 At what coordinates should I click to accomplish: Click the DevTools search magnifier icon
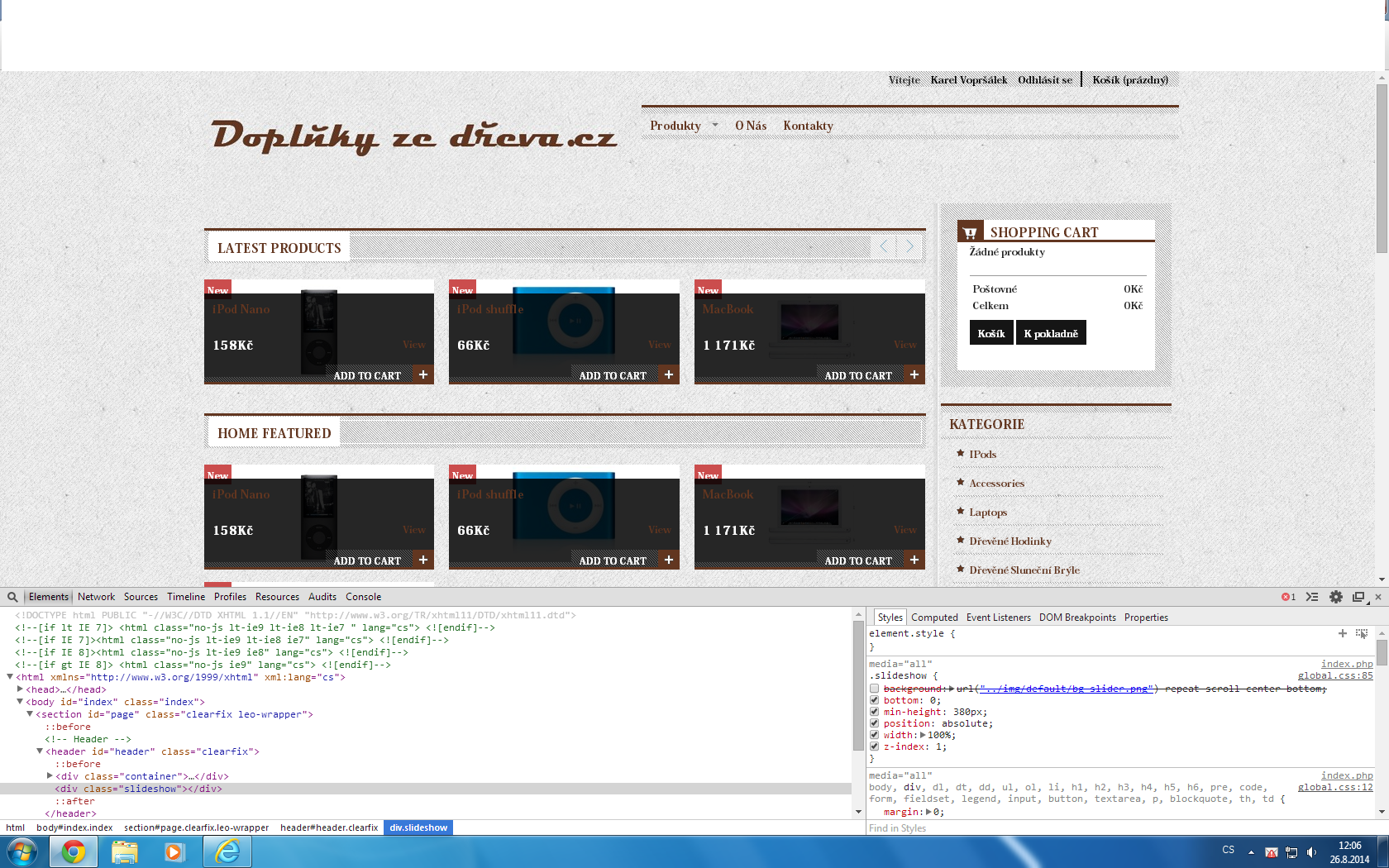pos(12,597)
